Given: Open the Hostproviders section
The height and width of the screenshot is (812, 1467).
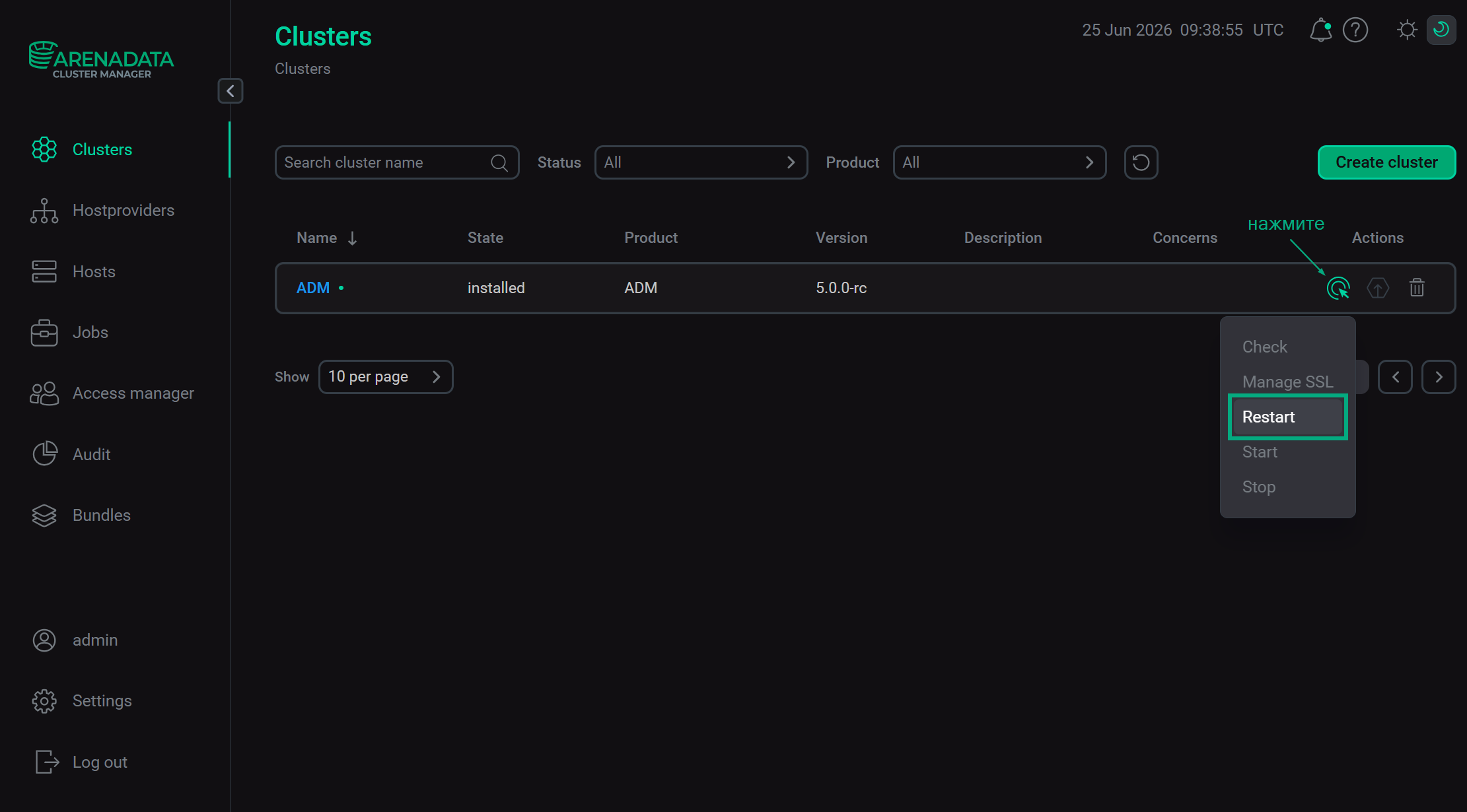Looking at the screenshot, I should (x=124, y=211).
